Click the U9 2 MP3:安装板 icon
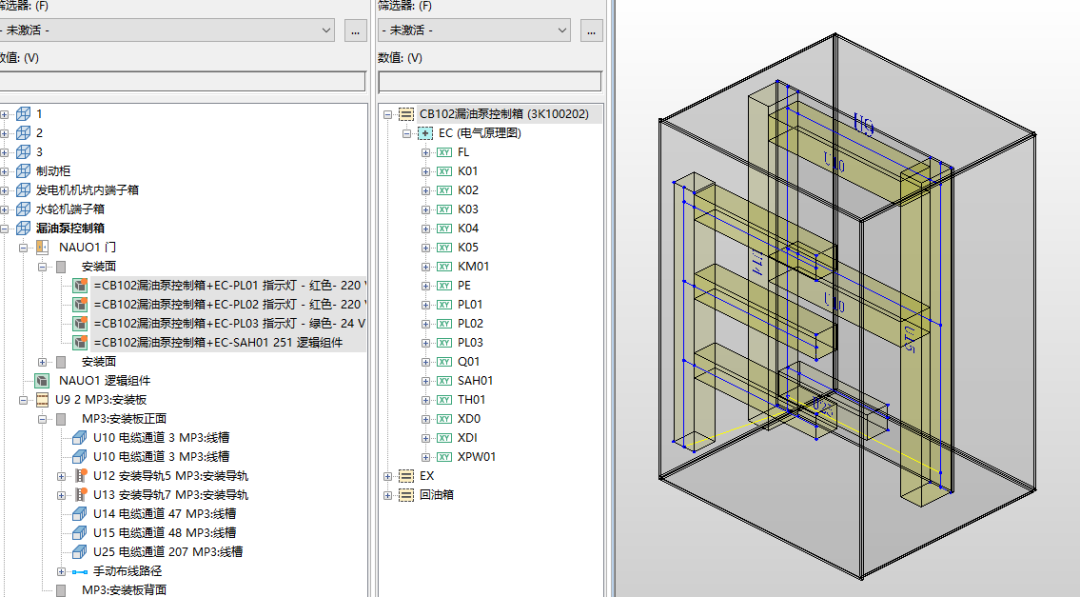Screen dimensions: 1080x597 [42, 399]
